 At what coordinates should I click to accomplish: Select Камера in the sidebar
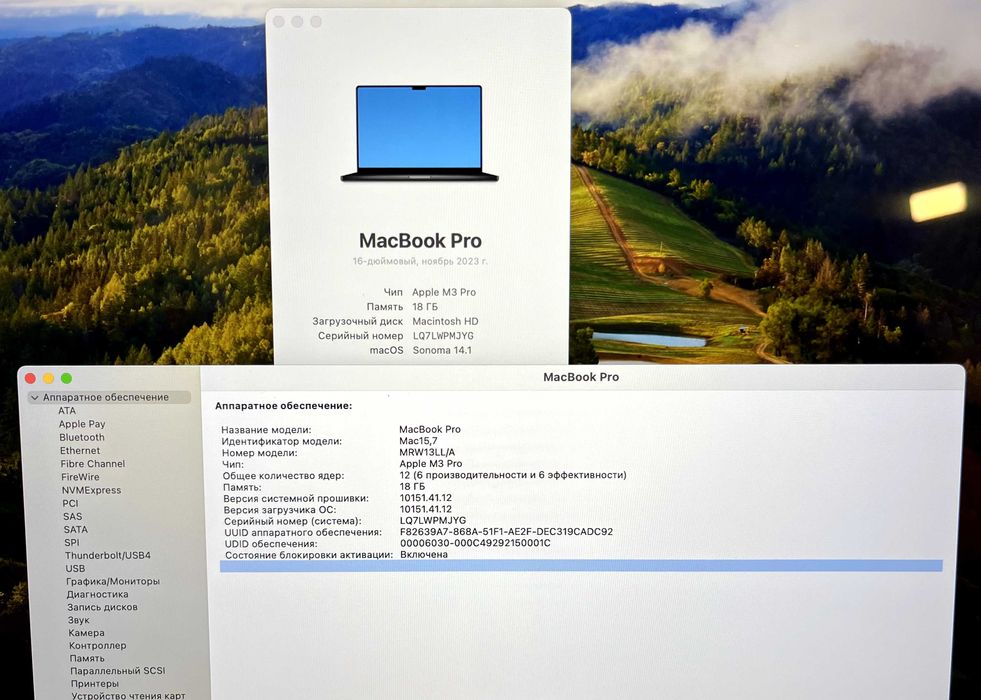86,632
